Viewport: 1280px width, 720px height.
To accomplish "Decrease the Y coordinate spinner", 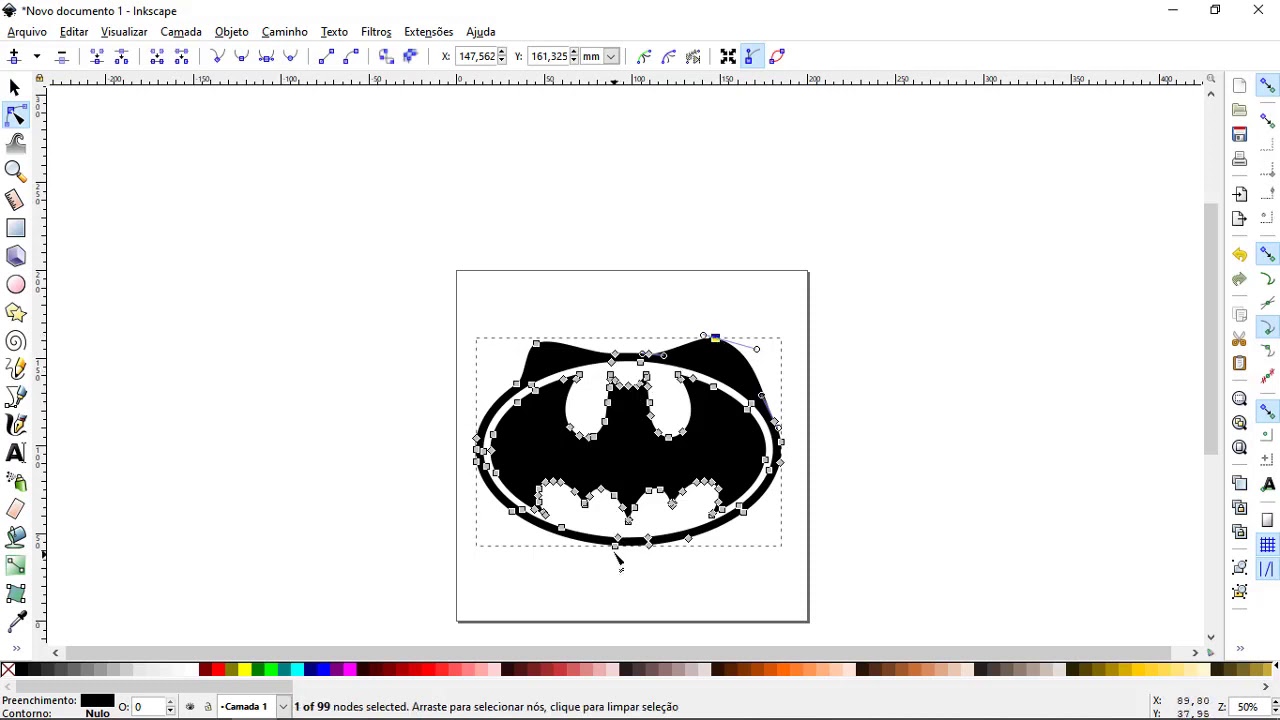I will 575,61.
